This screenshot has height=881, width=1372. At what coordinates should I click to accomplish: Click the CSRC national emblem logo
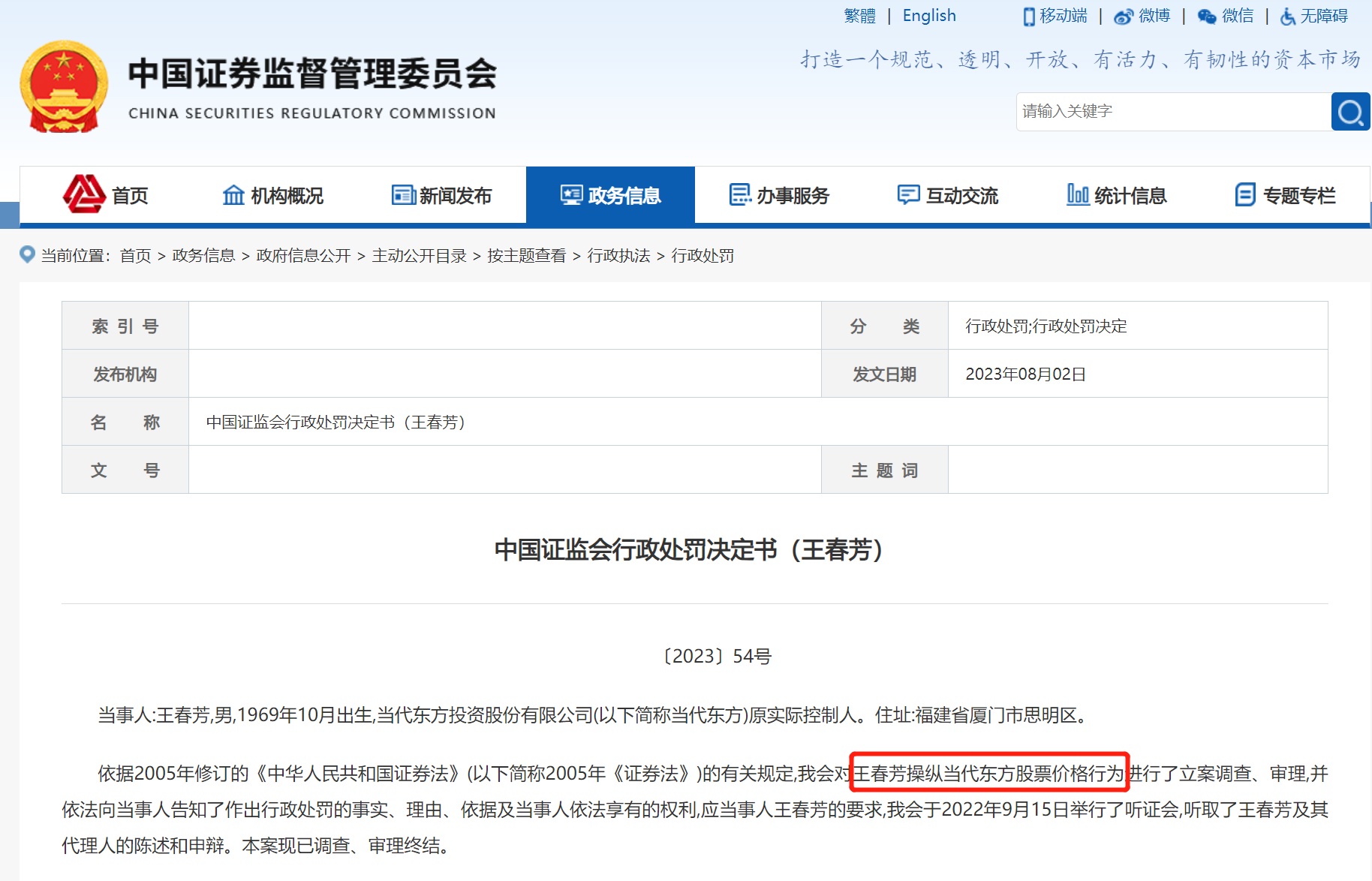point(64,87)
